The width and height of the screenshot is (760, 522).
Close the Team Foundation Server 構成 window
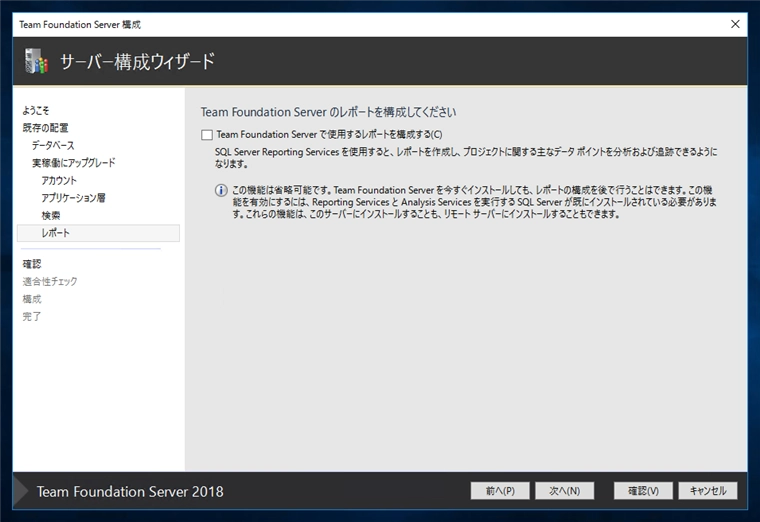735,24
